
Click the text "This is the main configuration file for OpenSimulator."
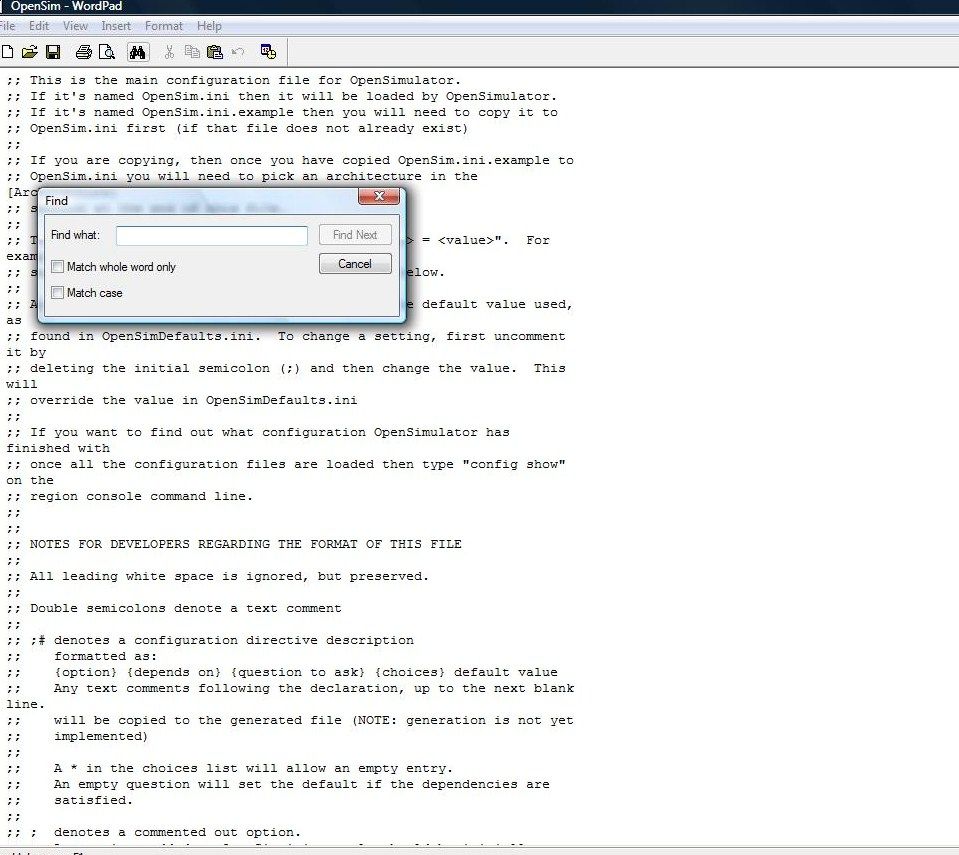pyautogui.click(x=245, y=80)
